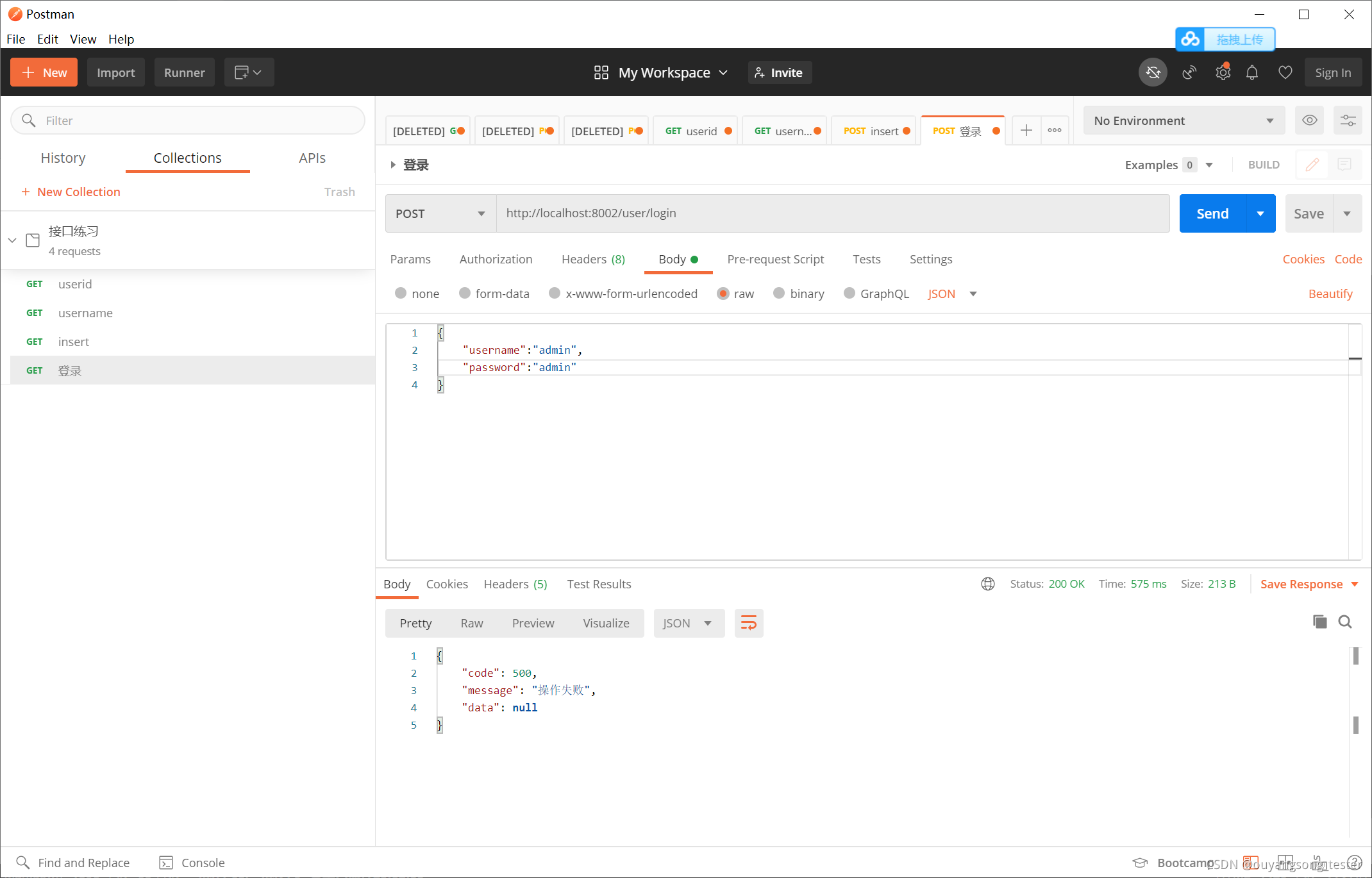Click the sync status icon in header

click(1153, 72)
